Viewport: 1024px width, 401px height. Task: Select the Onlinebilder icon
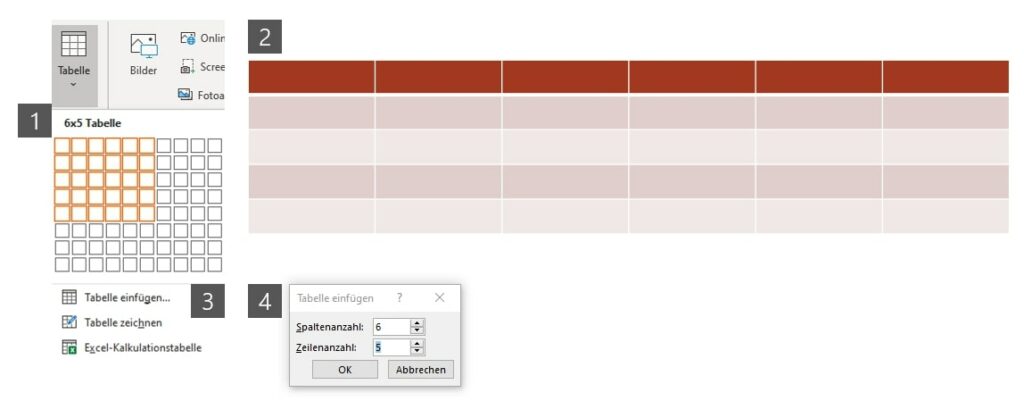(x=187, y=38)
